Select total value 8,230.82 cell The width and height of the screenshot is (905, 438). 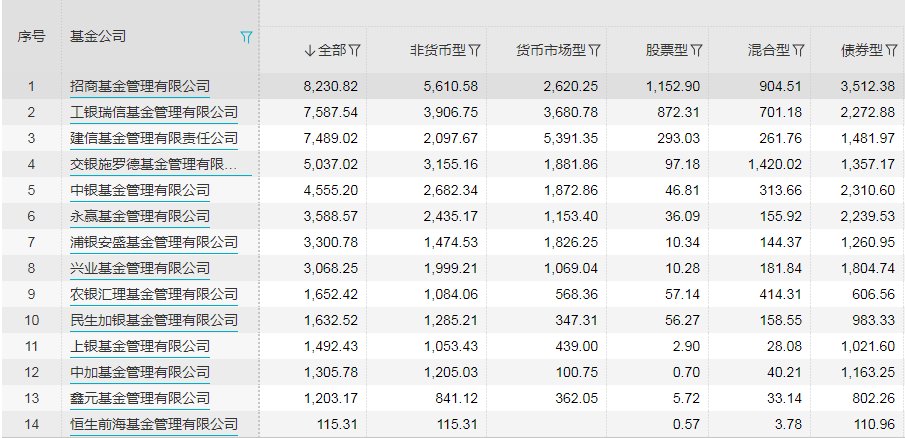[x=331, y=87]
